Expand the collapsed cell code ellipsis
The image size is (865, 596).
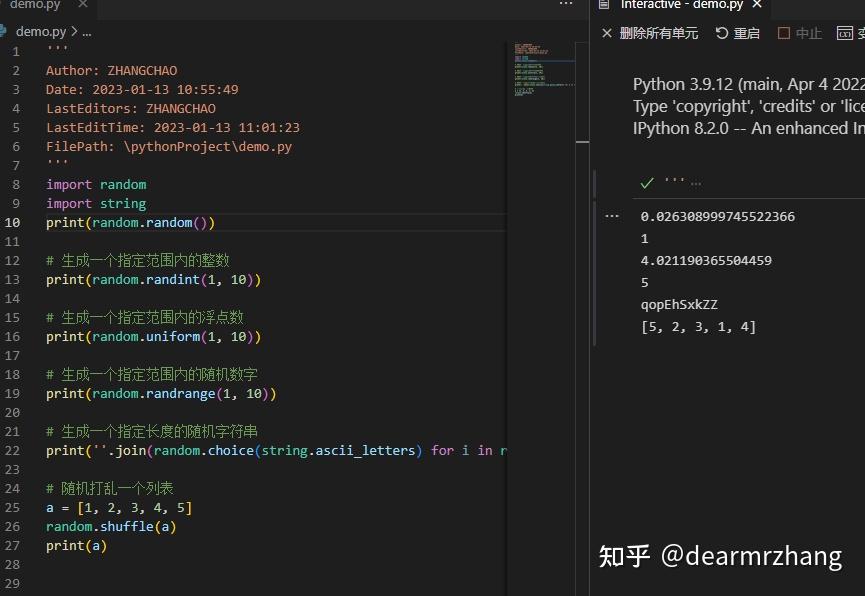coord(696,183)
